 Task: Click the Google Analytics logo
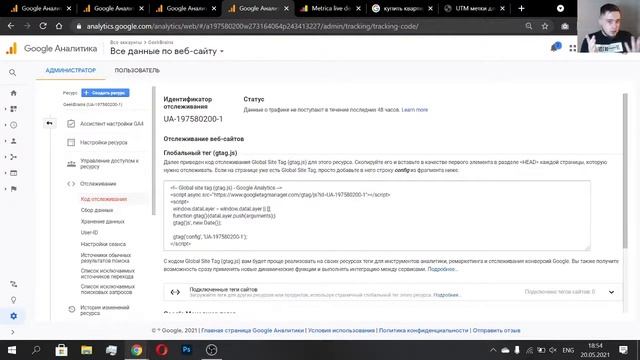pyautogui.click(x=11, y=48)
